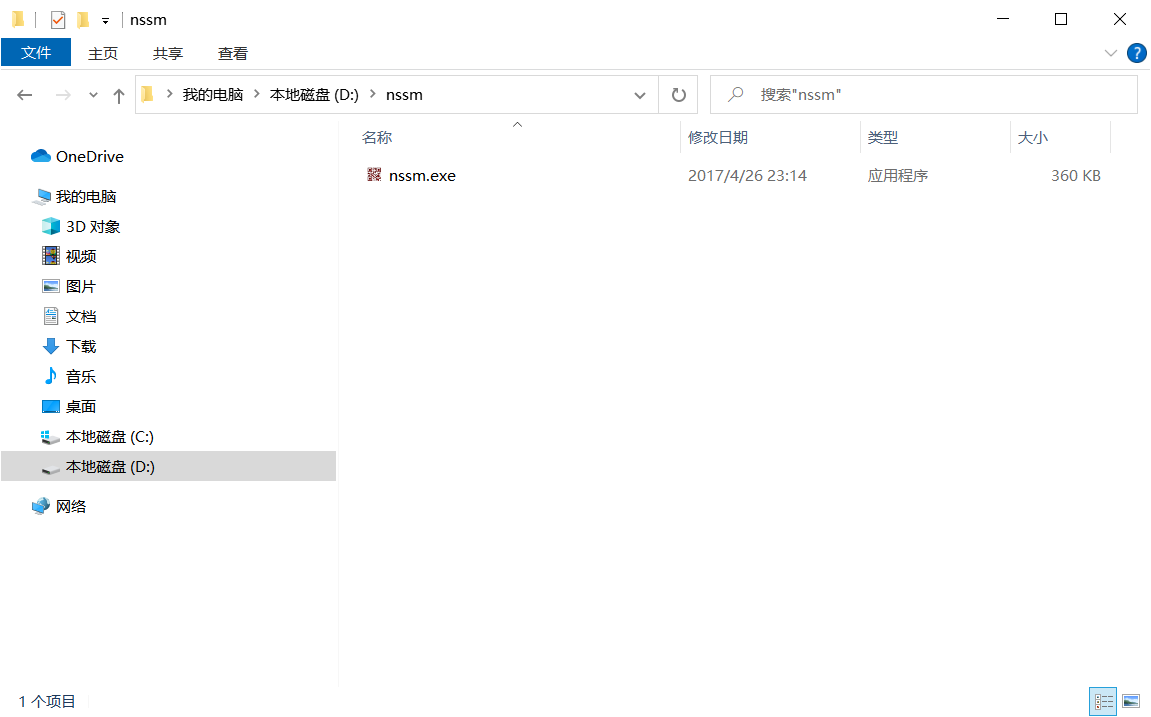Click the 图片 picture icon
The width and height of the screenshot is (1151, 717).
(x=51, y=286)
